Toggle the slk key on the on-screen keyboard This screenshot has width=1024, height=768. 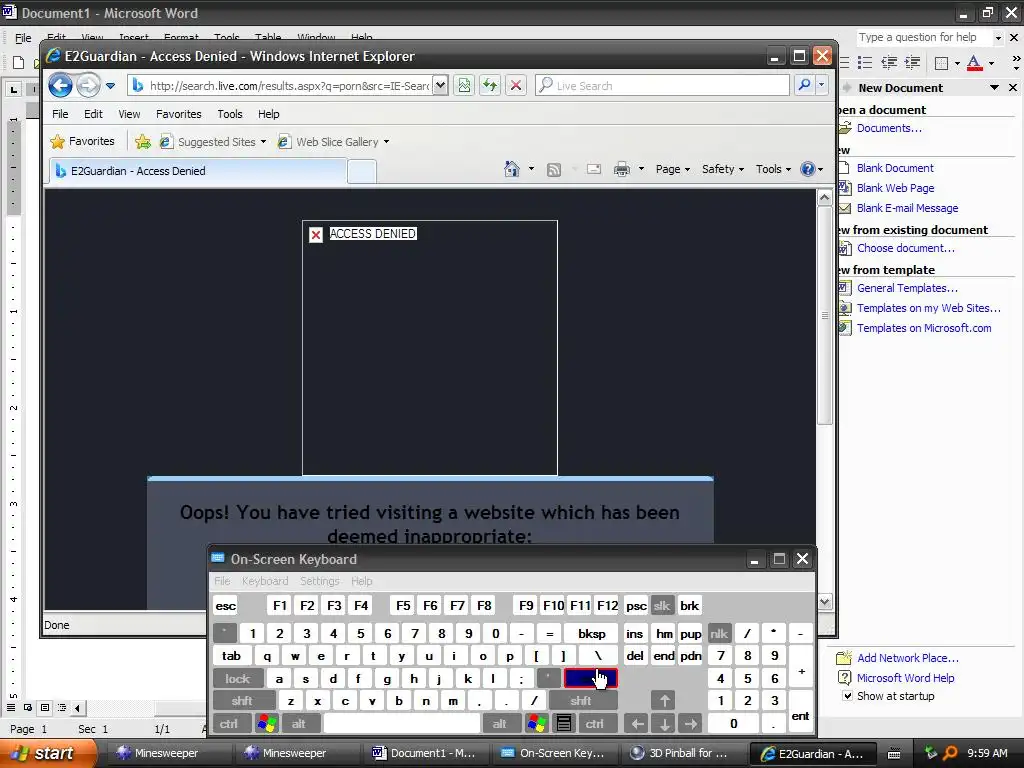[x=662, y=605]
